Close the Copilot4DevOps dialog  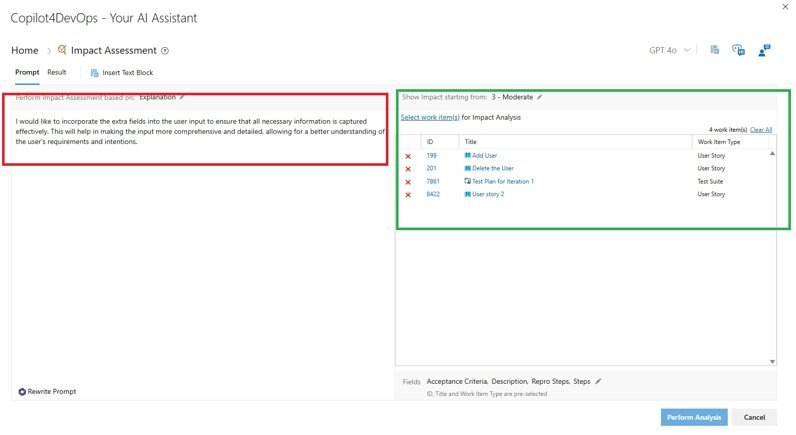tap(785, 7)
